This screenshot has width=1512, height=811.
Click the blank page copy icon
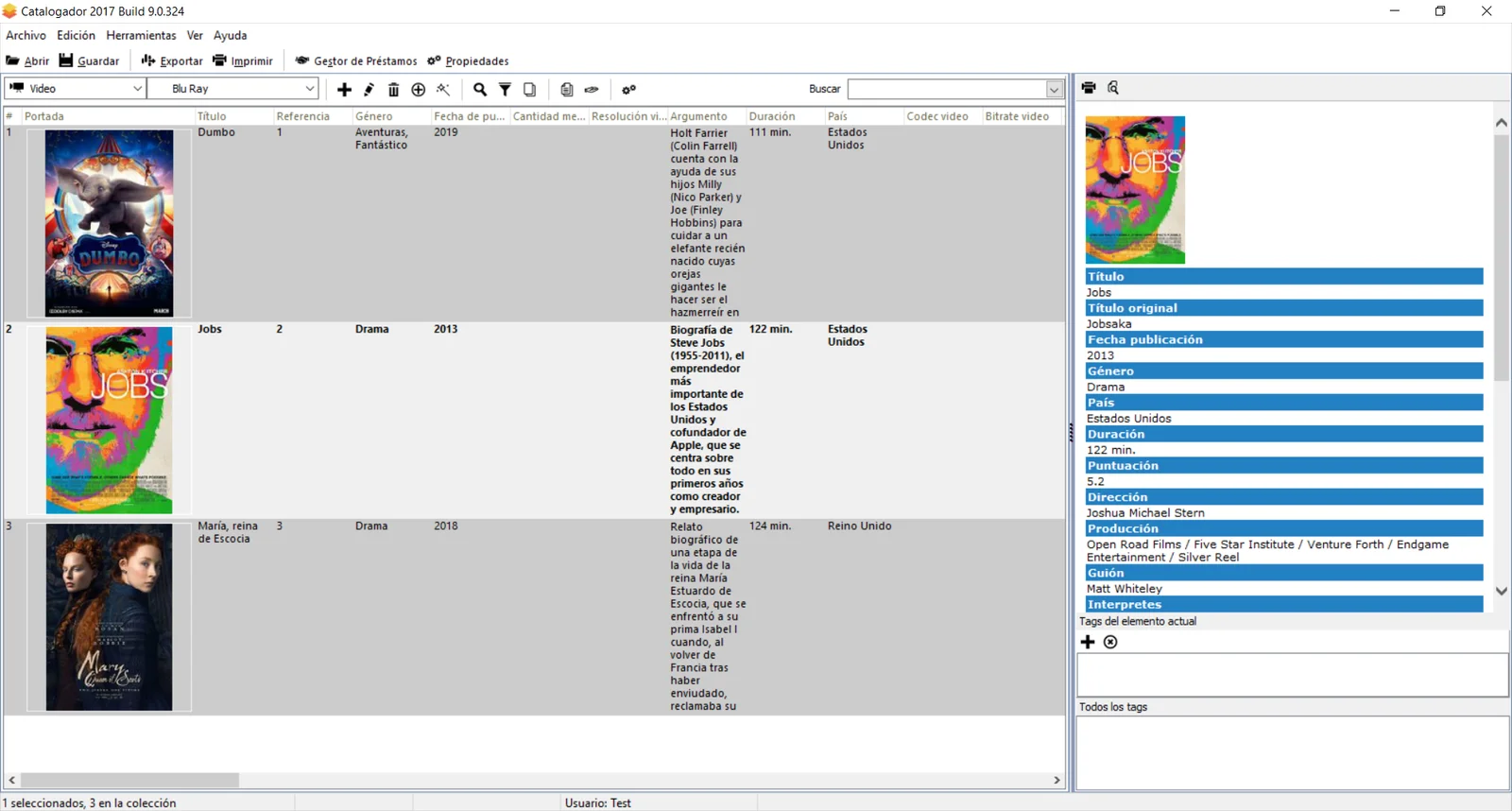(x=529, y=89)
